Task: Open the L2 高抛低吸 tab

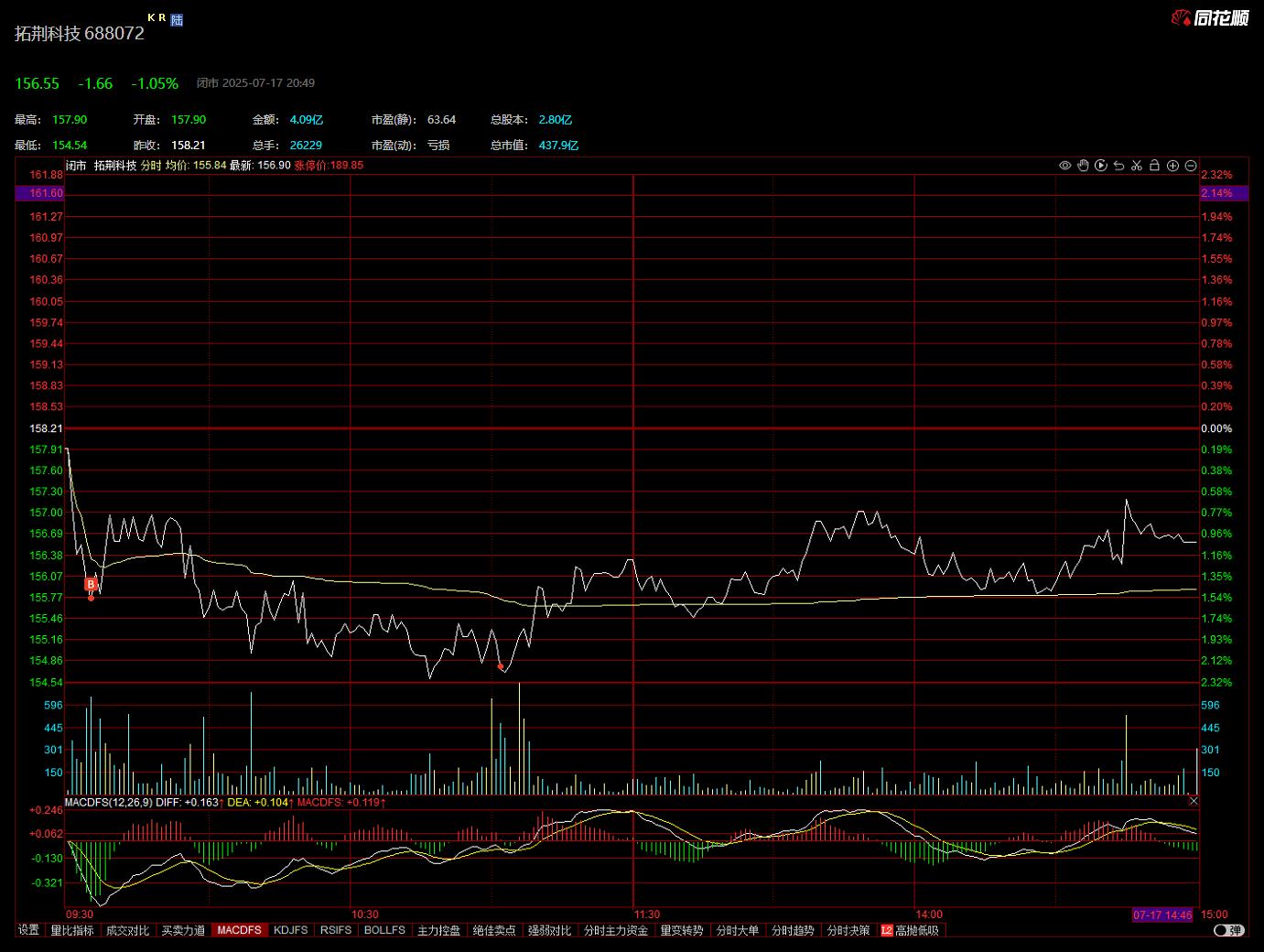Action: (x=910, y=930)
